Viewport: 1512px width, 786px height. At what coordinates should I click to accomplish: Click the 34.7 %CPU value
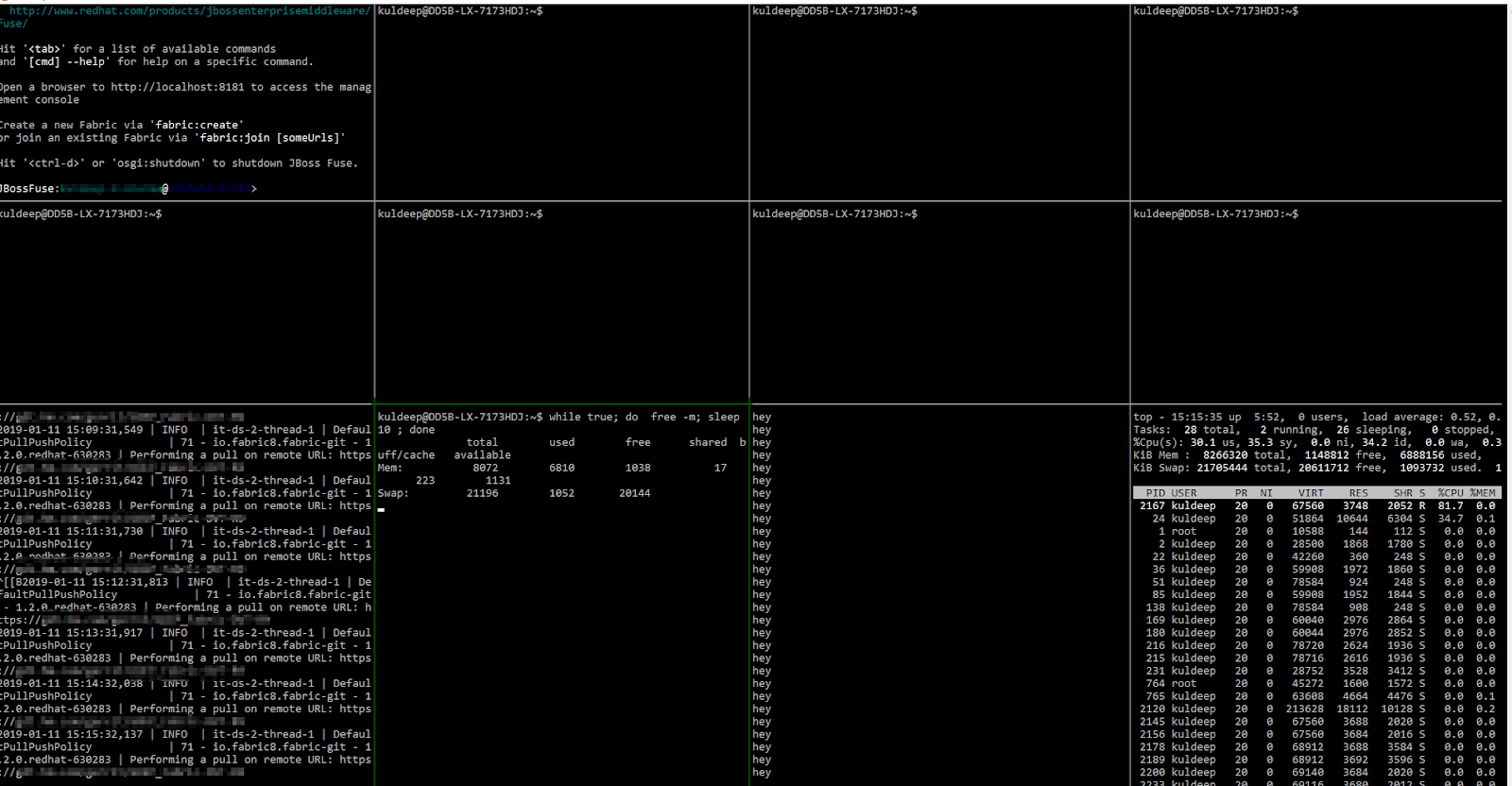1451,519
